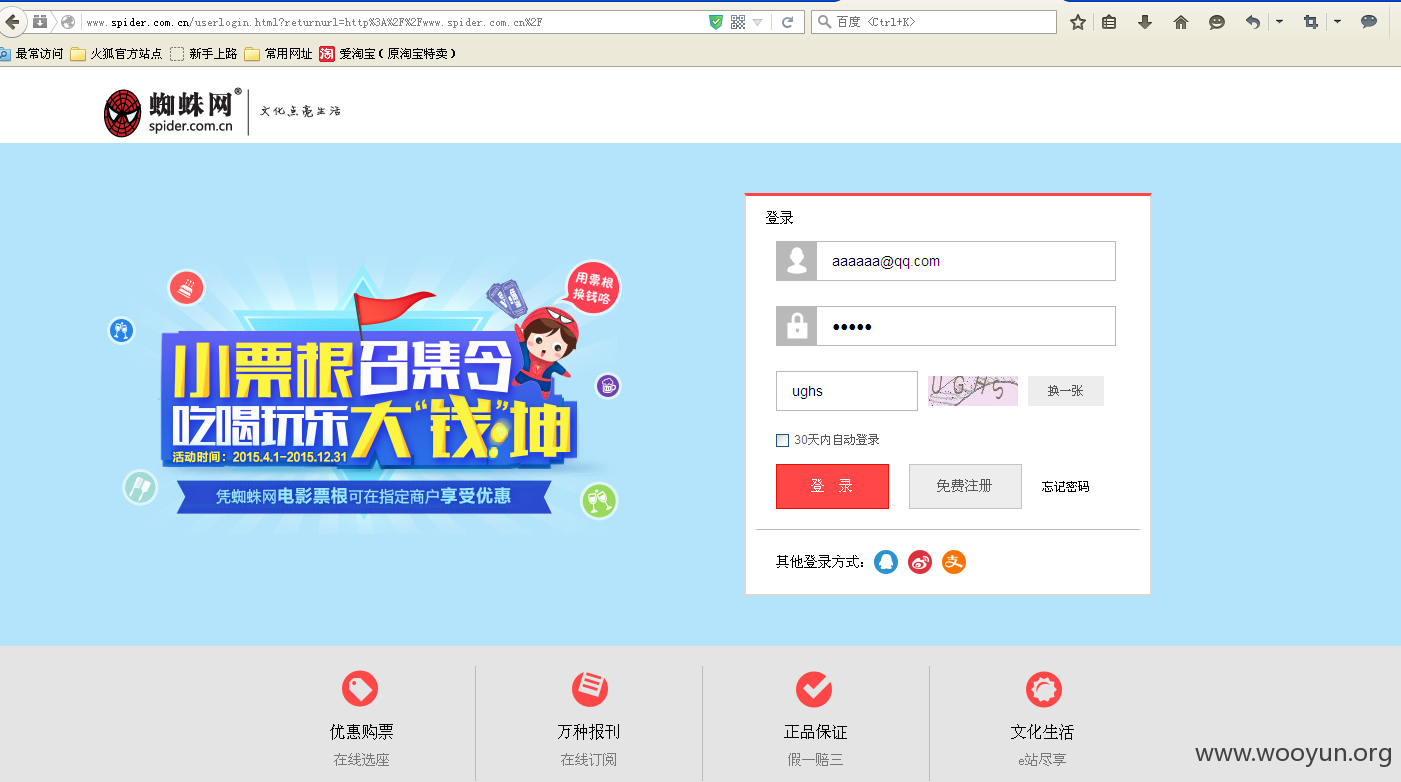Screen dimensions: 1401x782
Task: Click the browser back arrow button
Action: pos(11,21)
